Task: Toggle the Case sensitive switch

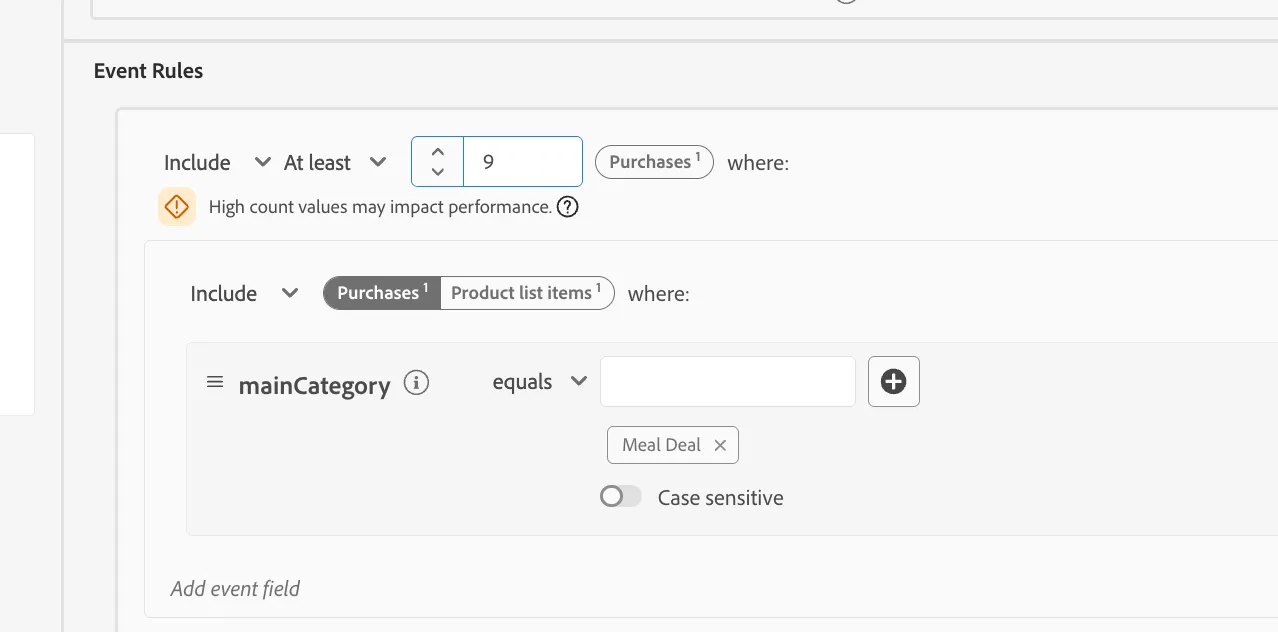Action: [621, 497]
